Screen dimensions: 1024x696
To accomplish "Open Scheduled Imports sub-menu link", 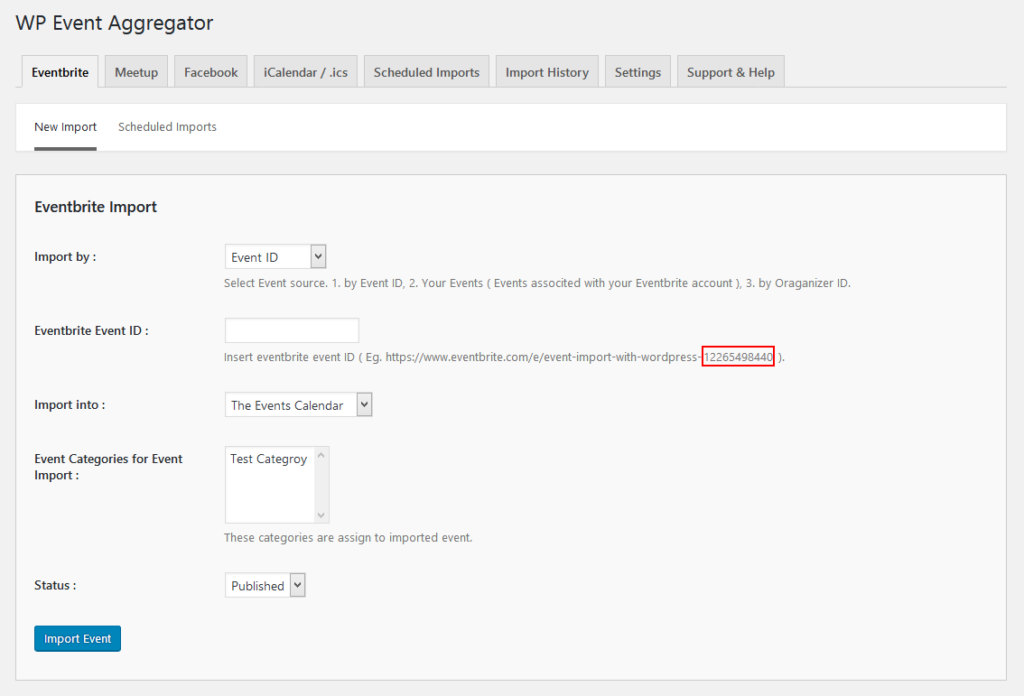I will click(167, 127).
